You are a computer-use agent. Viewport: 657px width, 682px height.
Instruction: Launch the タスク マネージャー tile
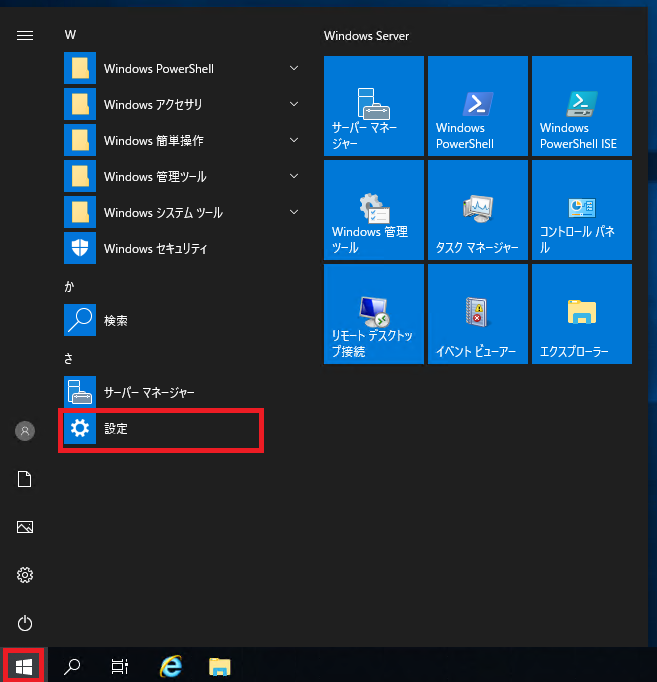pyautogui.click(x=477, y=210)
